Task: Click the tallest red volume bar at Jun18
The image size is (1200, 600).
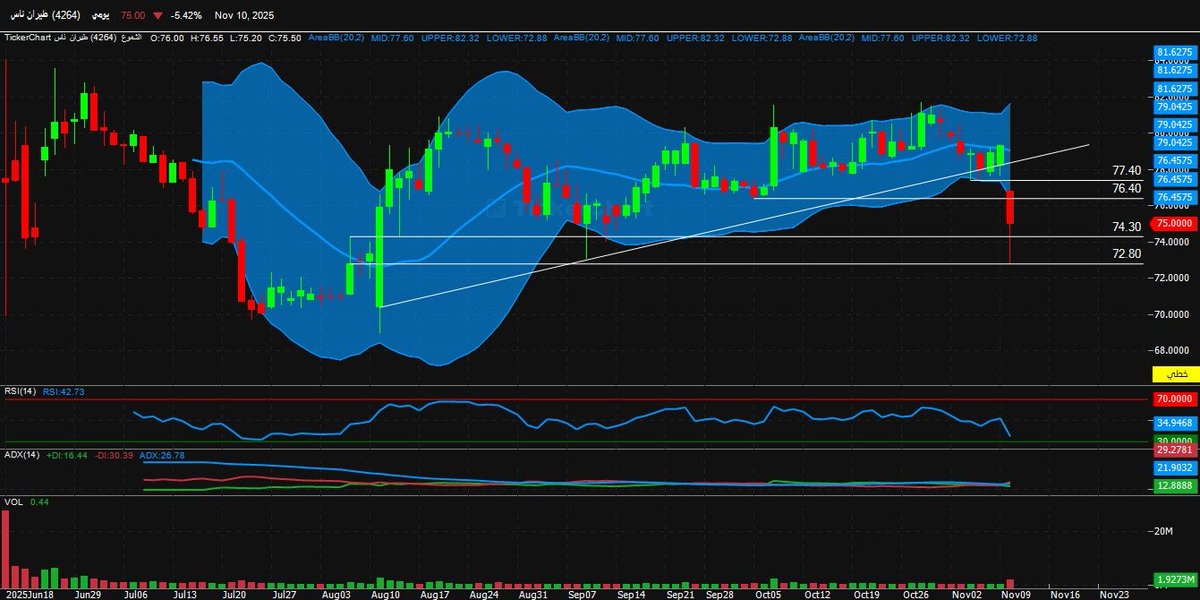Action: point(6,548)
